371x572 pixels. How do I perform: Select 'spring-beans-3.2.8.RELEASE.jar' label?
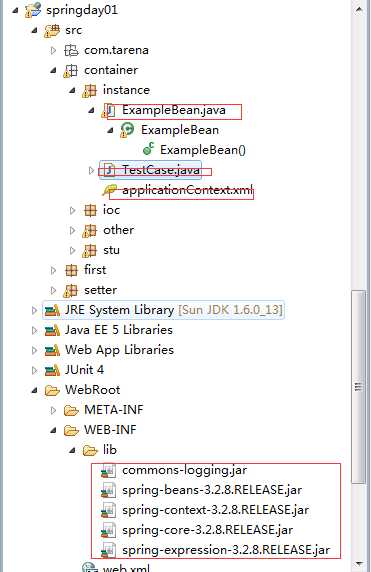tap(212, 491)
